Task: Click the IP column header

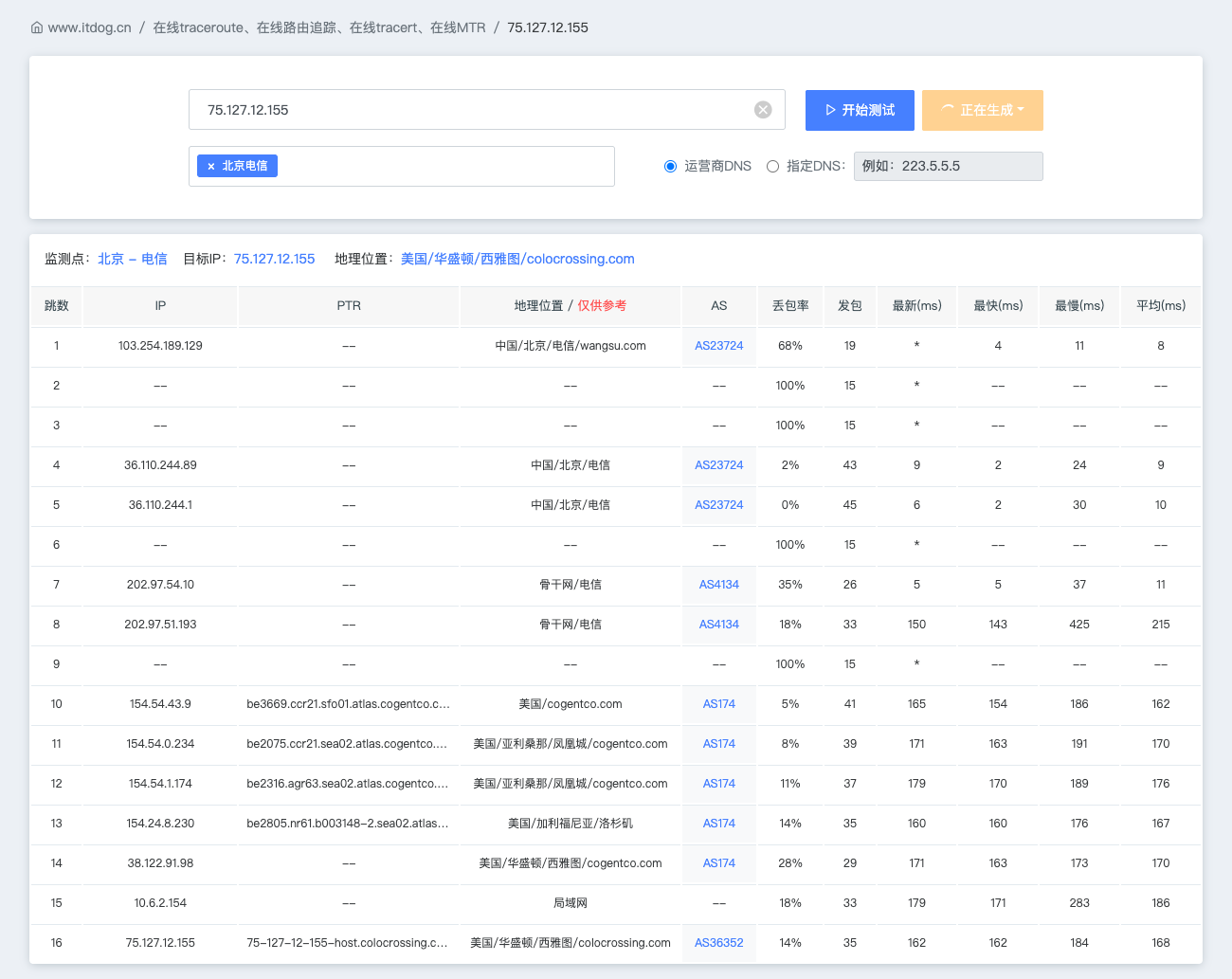Action: pos(160,306)
